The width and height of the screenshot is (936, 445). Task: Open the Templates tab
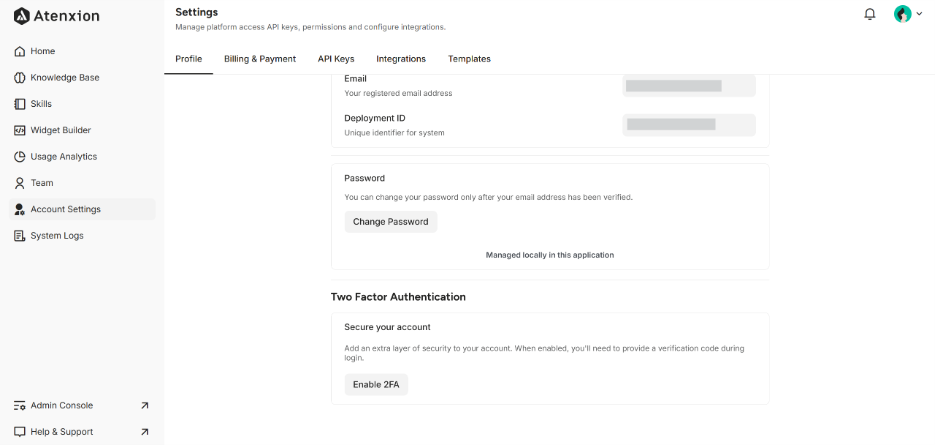[x=469, y=59]
